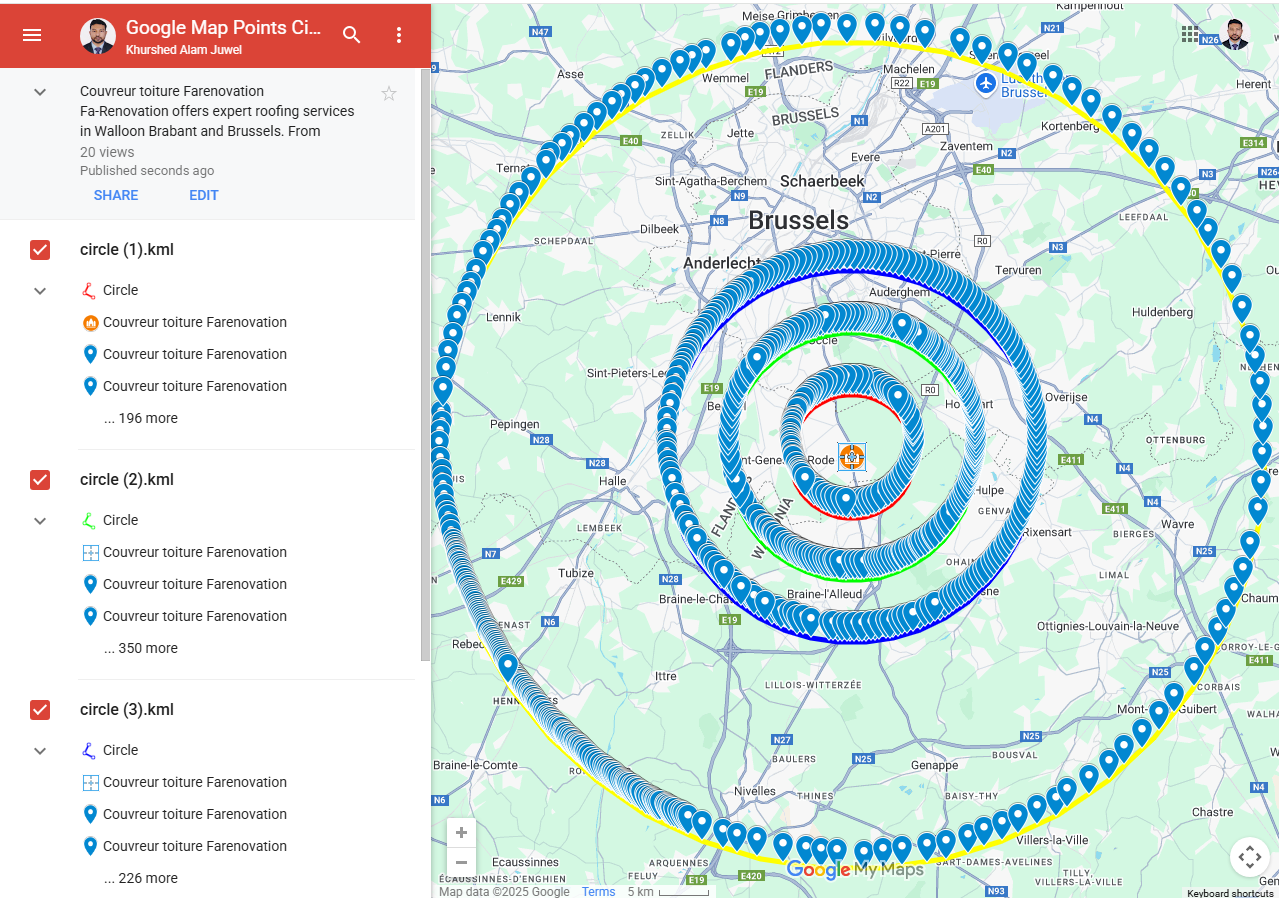Screen dimensions: 1279x898
Task: Toggle the circle (3).kml layer checkbox
Action: 39,710
